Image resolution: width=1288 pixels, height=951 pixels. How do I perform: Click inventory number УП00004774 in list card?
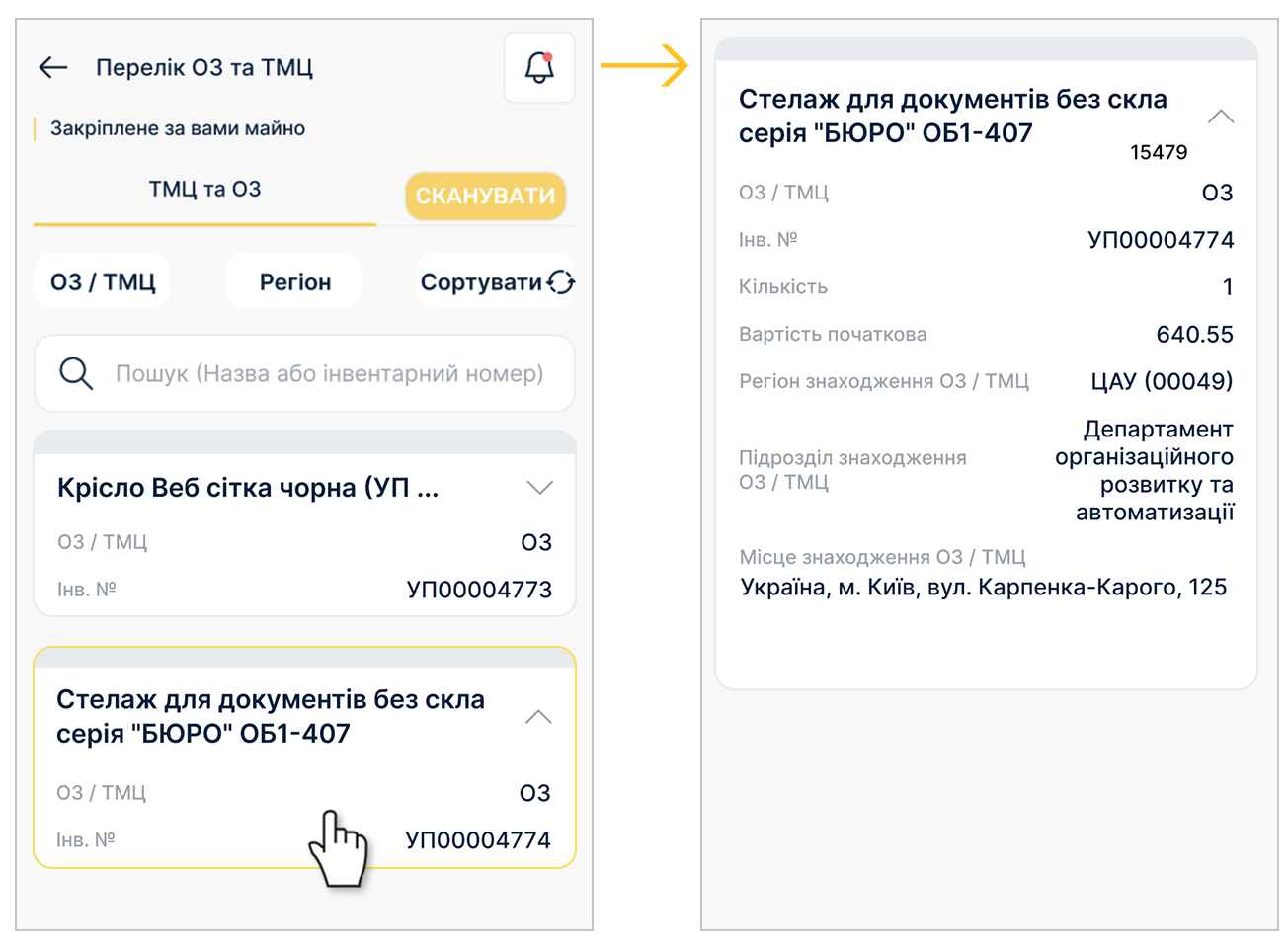[478, 840]
